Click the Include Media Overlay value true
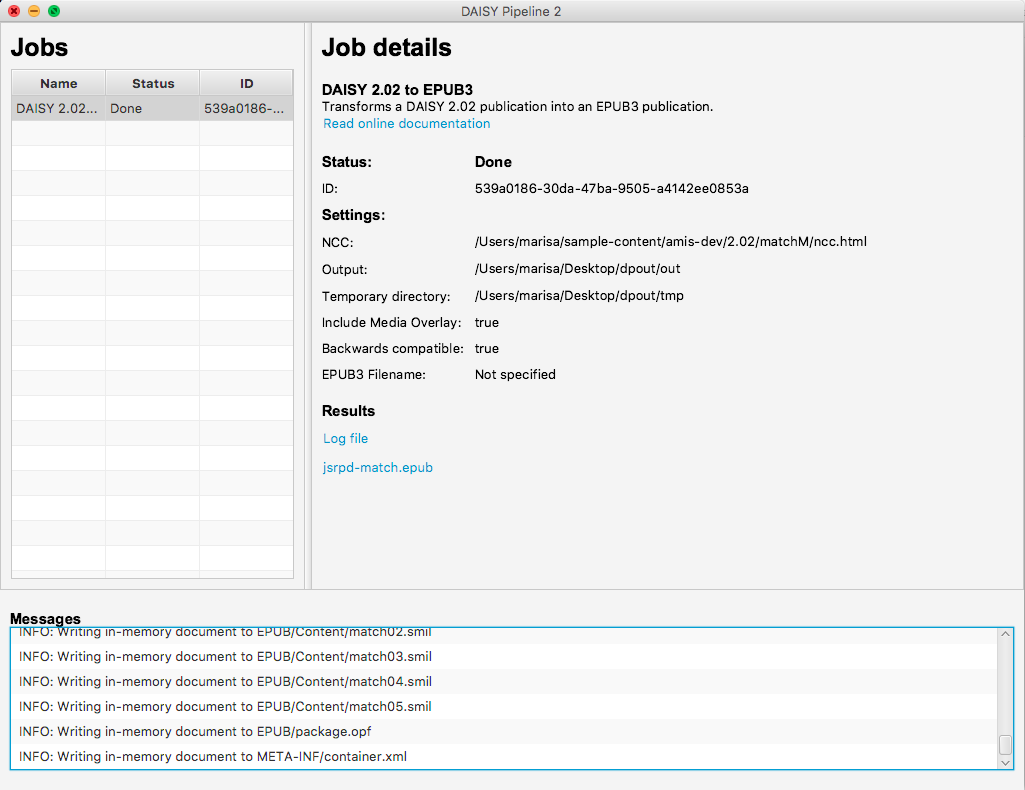 click(x=486, y=322)
